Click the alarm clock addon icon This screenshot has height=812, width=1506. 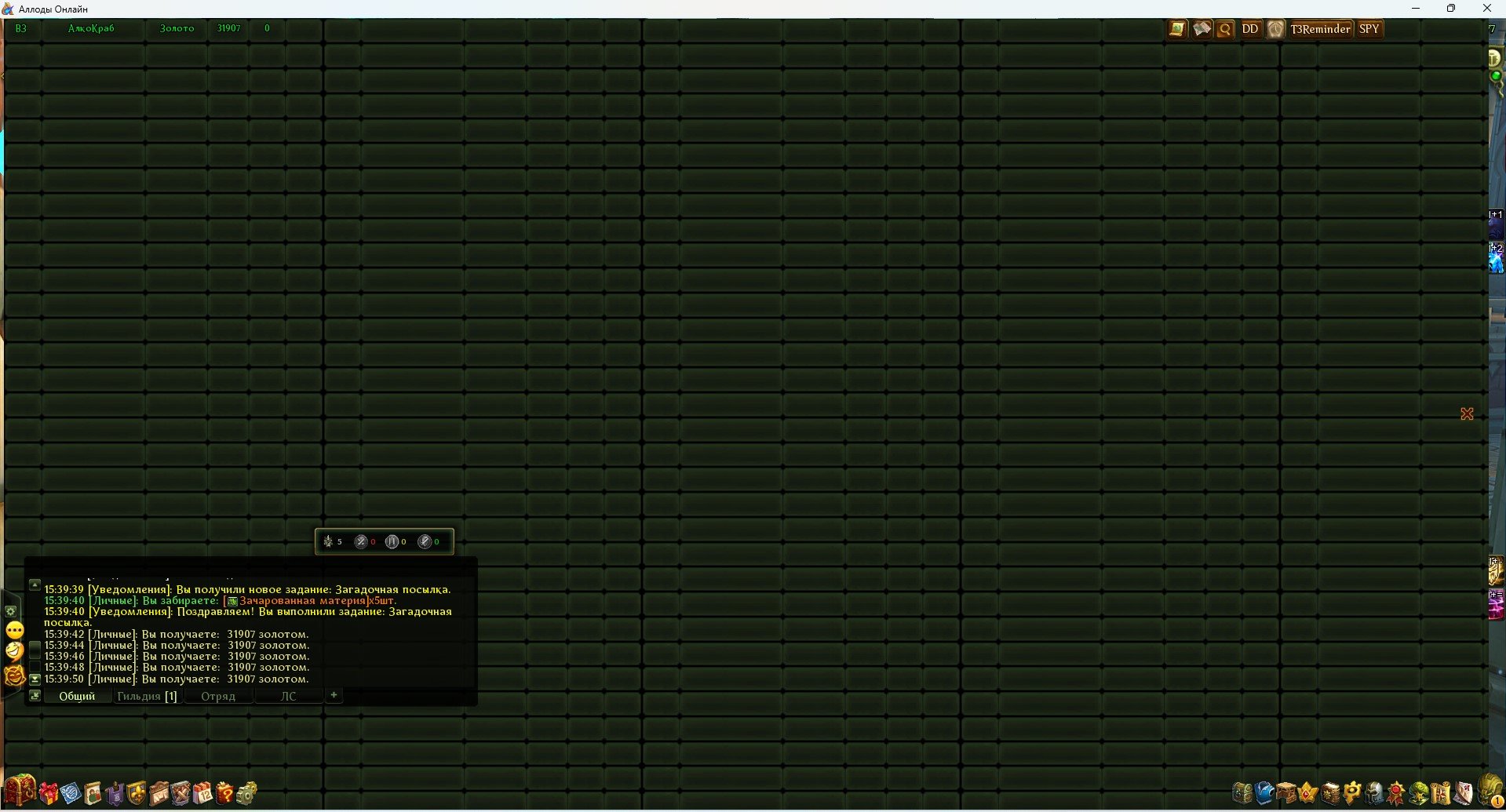[x=1275, y=30]
